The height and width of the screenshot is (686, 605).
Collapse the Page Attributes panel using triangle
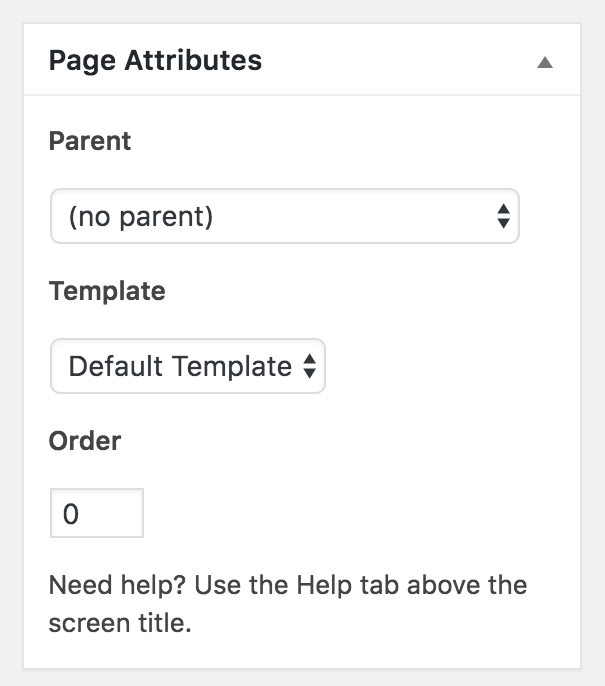tap(545, 62)
